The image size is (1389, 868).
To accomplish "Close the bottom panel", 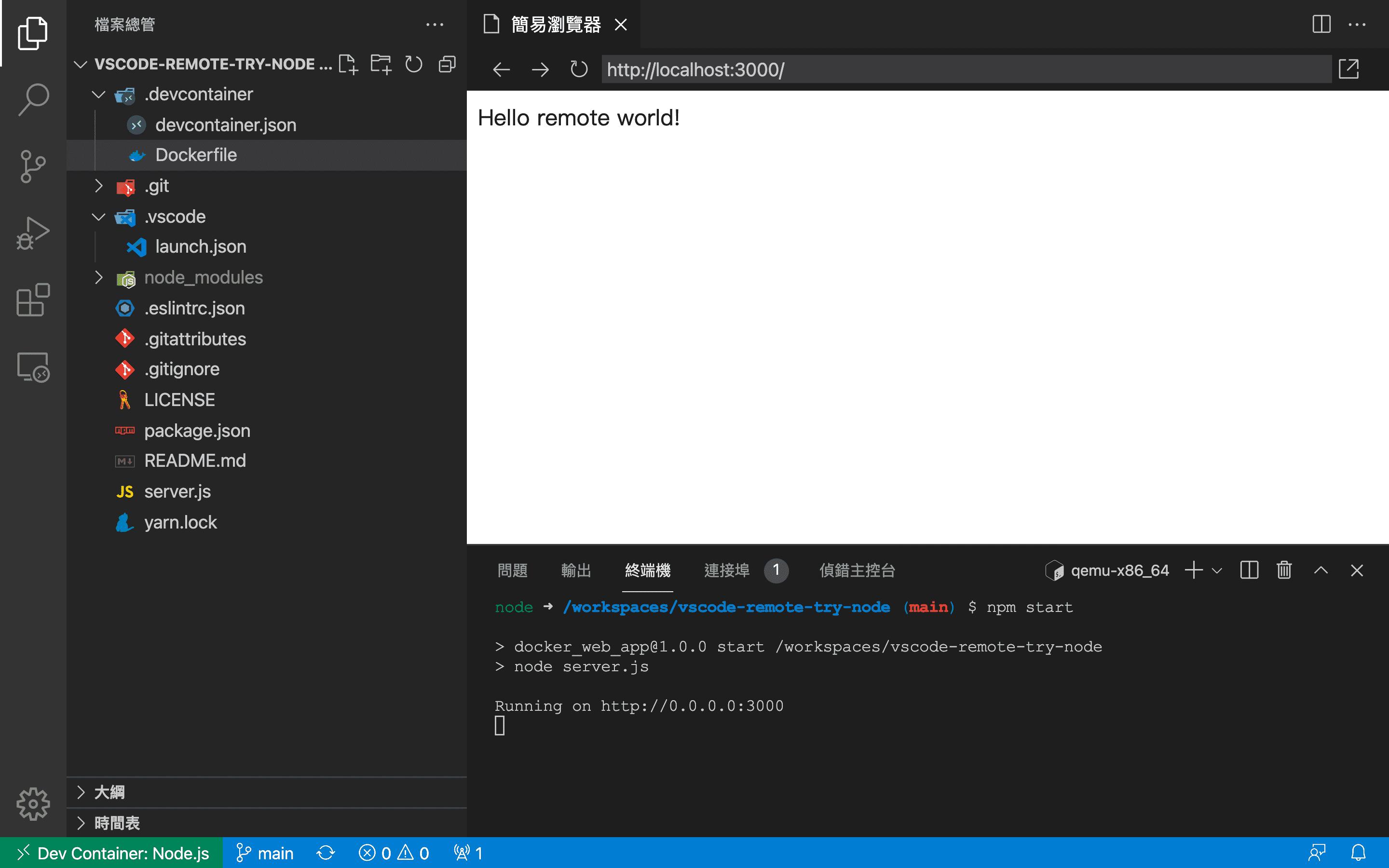I will (1357, 570).
